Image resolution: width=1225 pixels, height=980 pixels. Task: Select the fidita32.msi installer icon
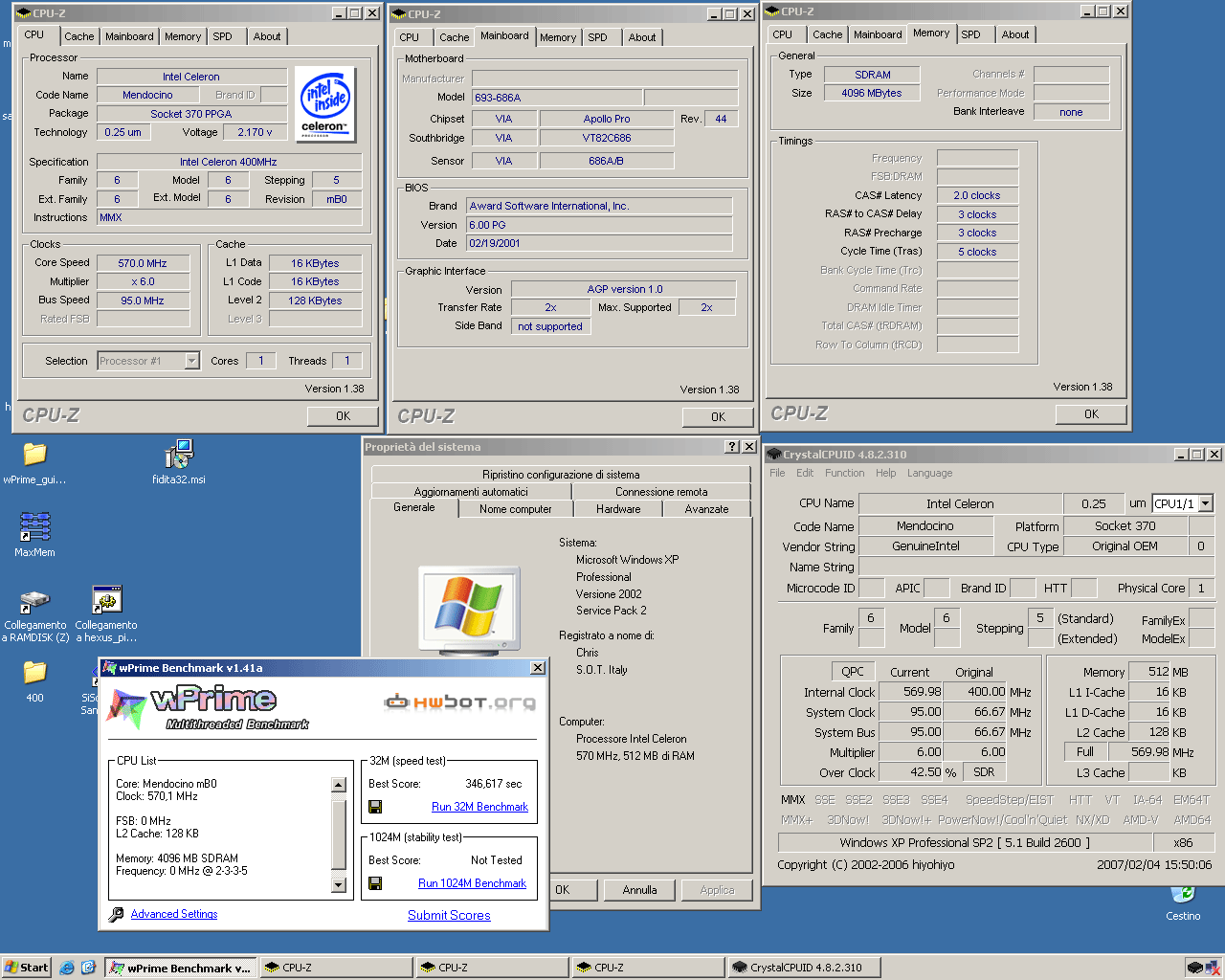tap(178, 455)
